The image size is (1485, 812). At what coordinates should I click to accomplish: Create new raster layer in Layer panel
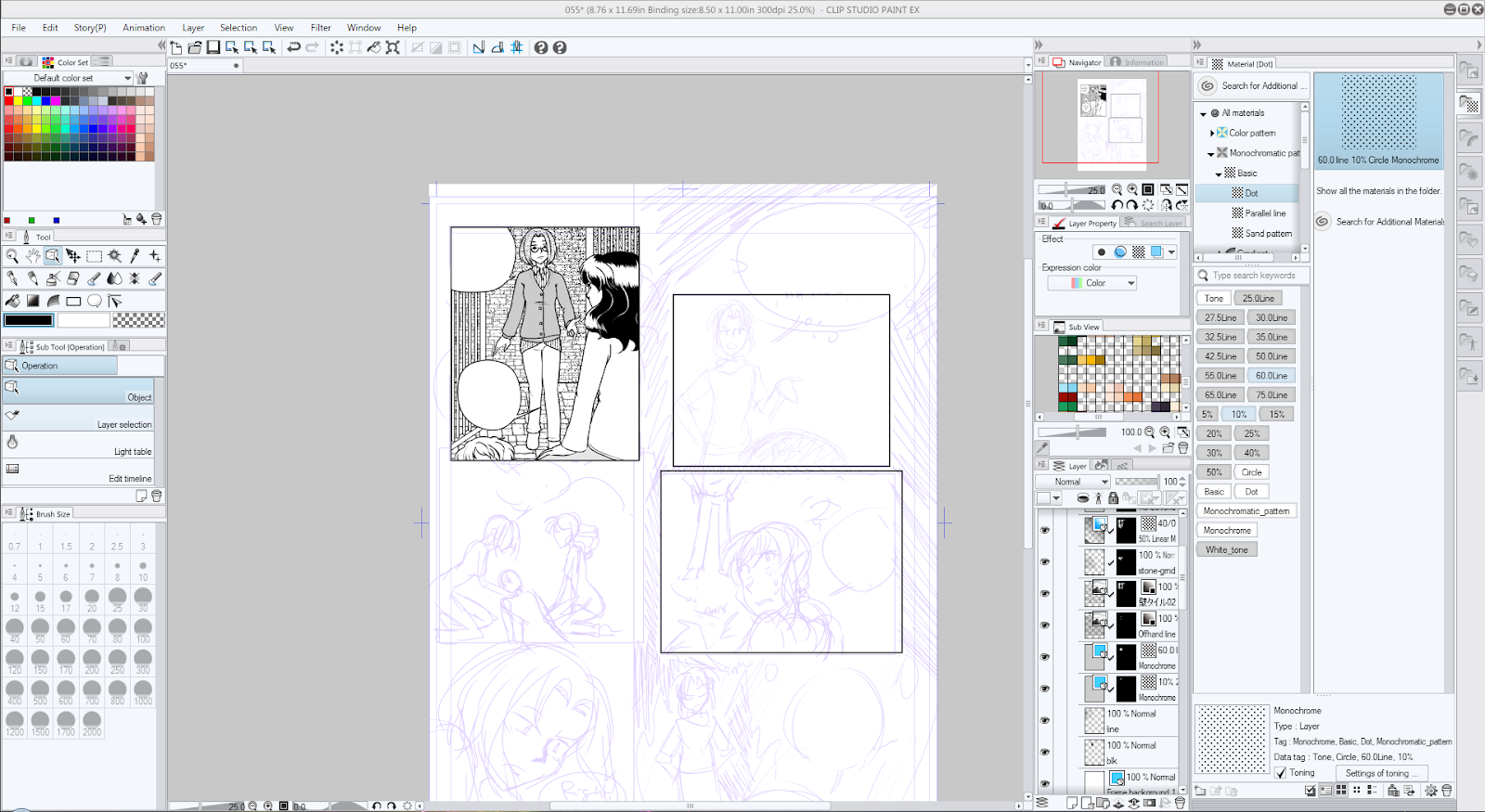(x=1072, y=803)
